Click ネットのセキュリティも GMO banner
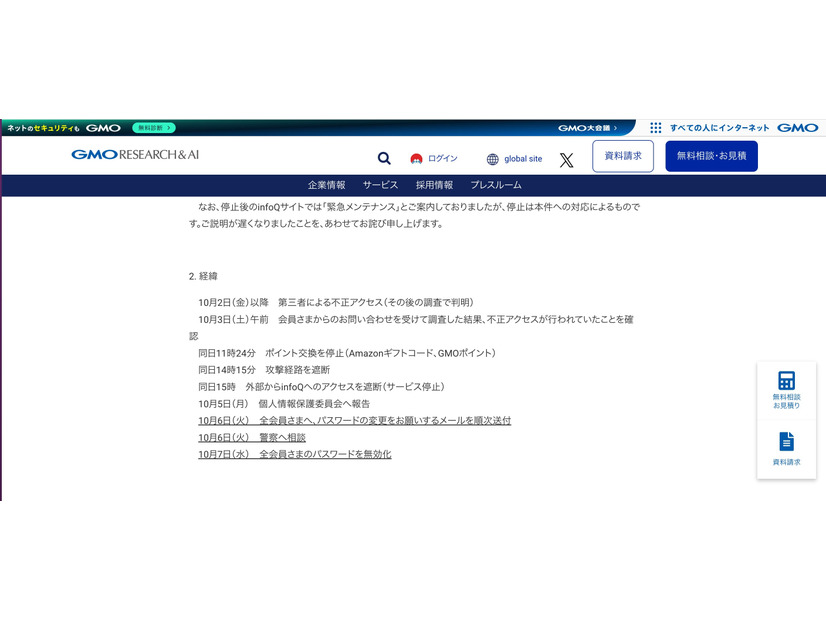The height and width of the screenshot is (620, 826). coord(64,128)
